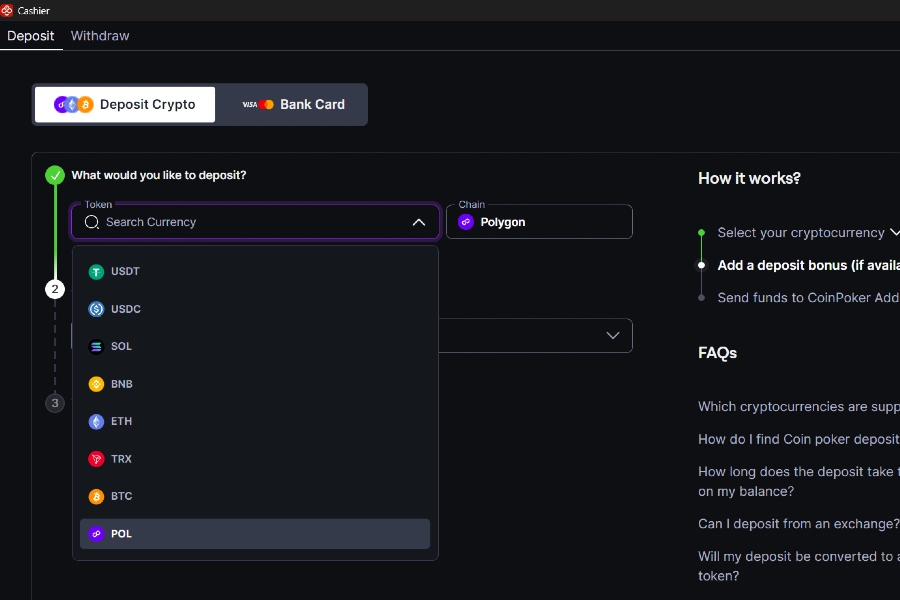This screenshot has height=600, width=900.
Task: Open the Deposit tab
Action: [31, 36]
